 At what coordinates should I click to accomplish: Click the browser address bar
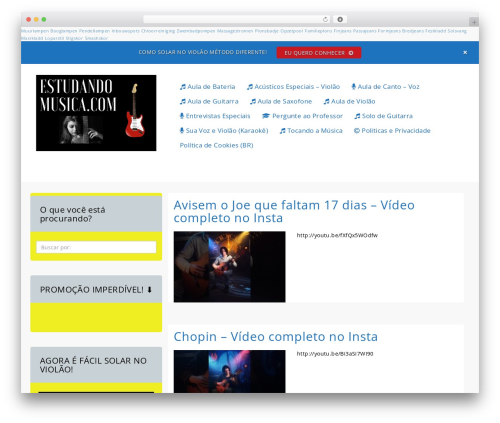[237, 19]
